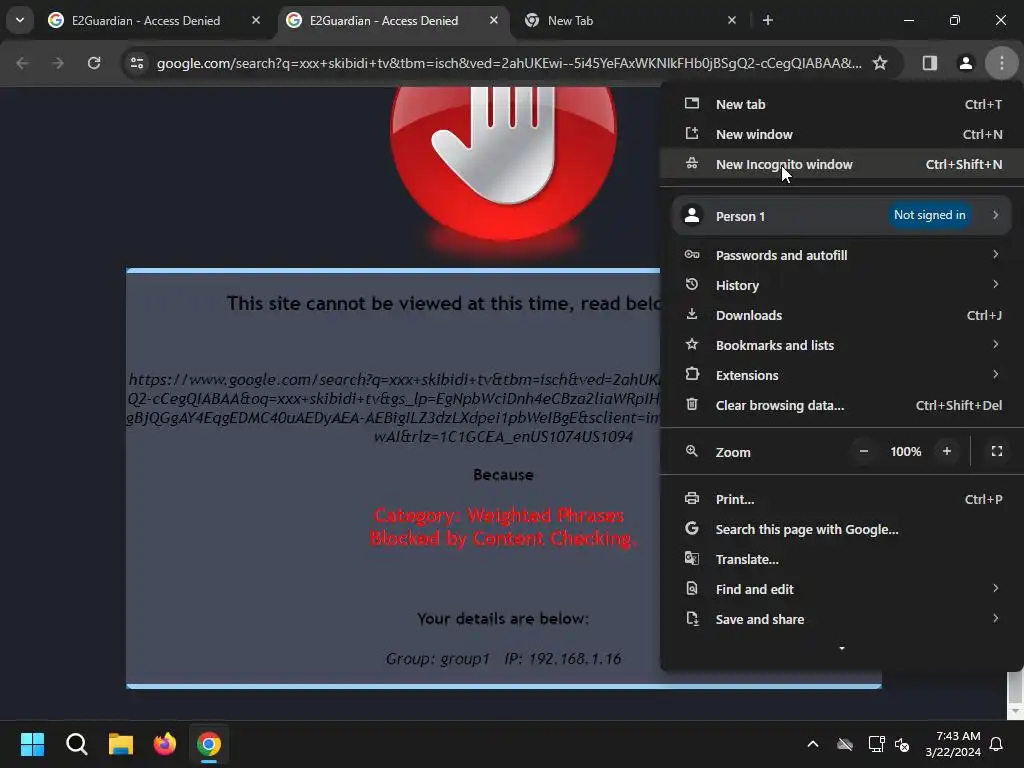Click the key icon beside Passwords and autofill
Image resolution: width=1024 pixels, height=768 pixels.
tap(692, 255)
